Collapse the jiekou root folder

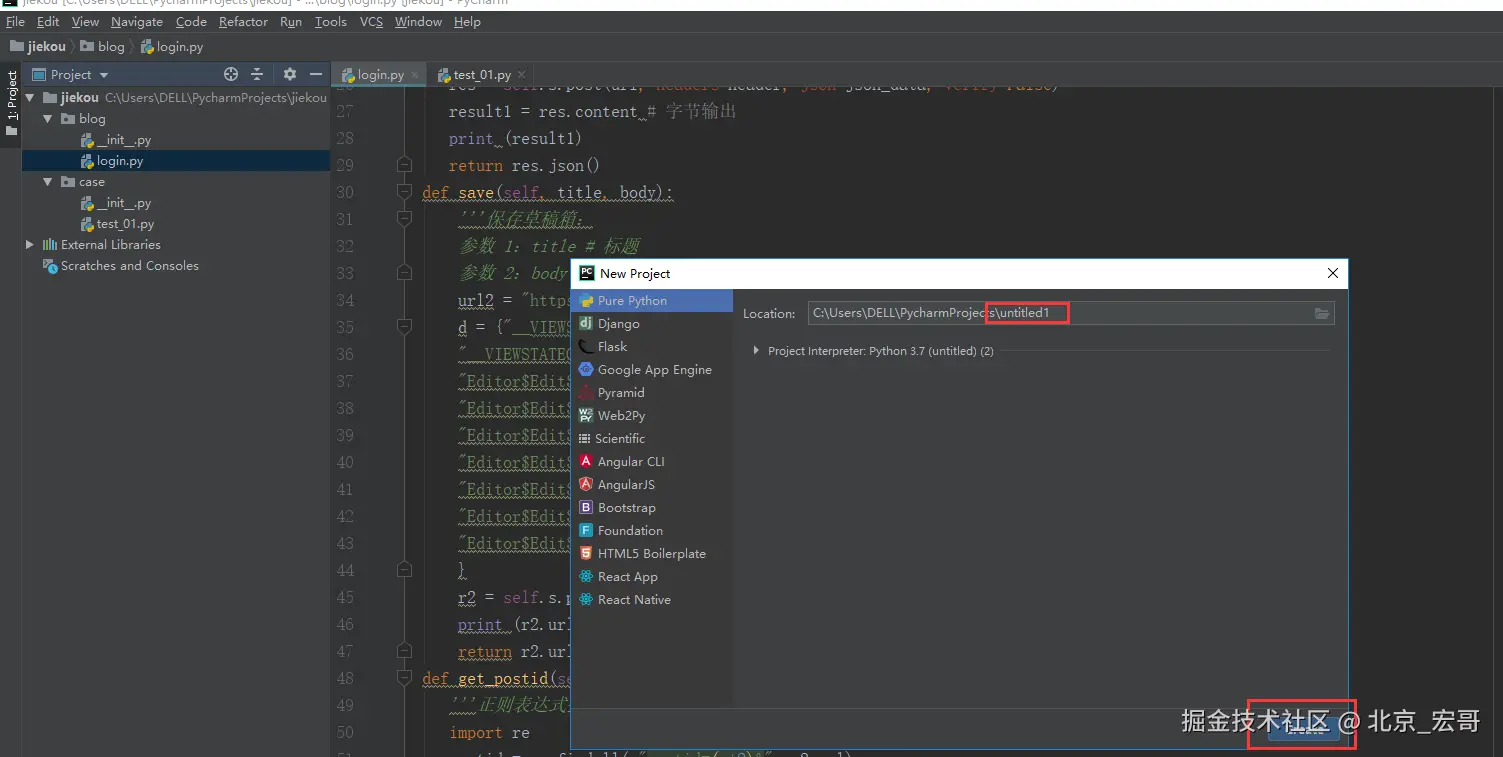30,98
